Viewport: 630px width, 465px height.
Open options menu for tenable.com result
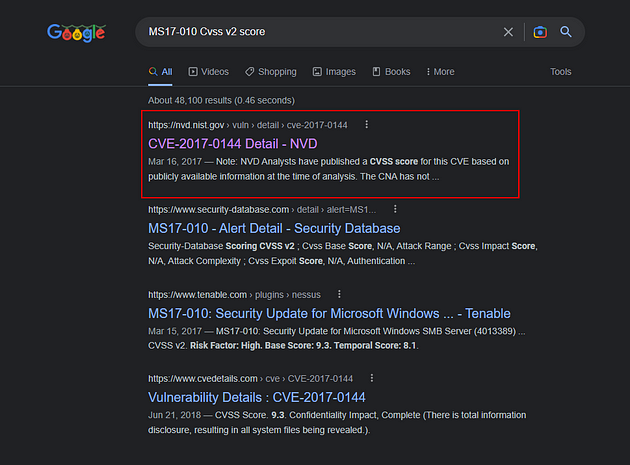tap(339, 294)
